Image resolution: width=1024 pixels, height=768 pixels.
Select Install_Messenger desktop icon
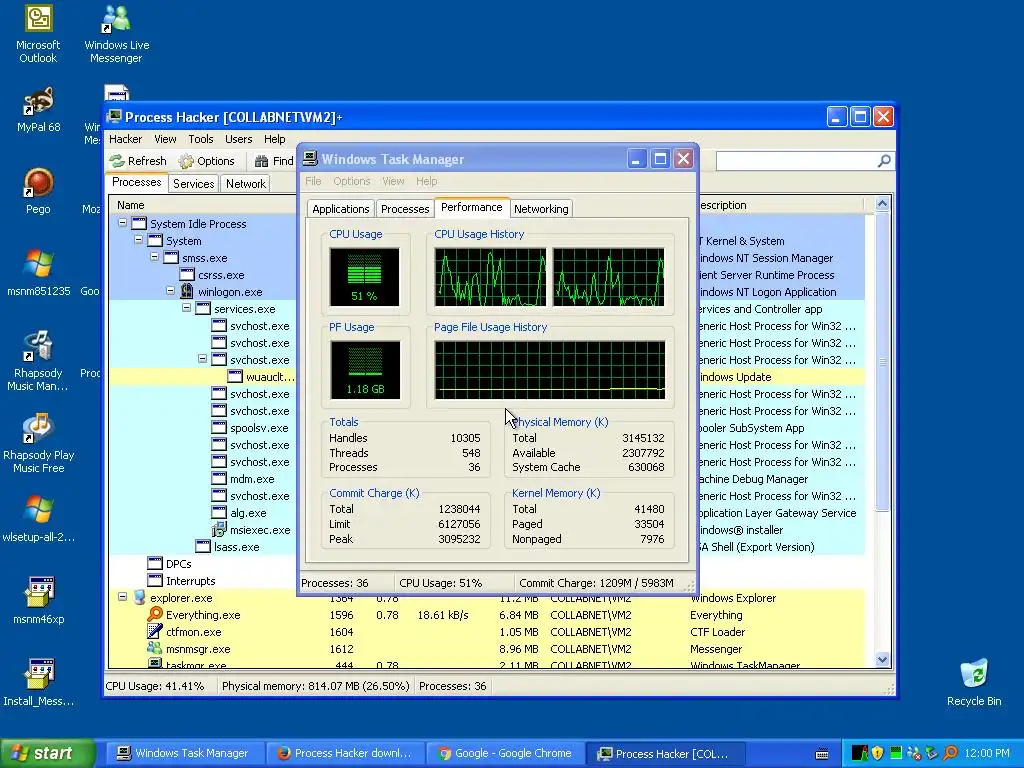(38, 683)
